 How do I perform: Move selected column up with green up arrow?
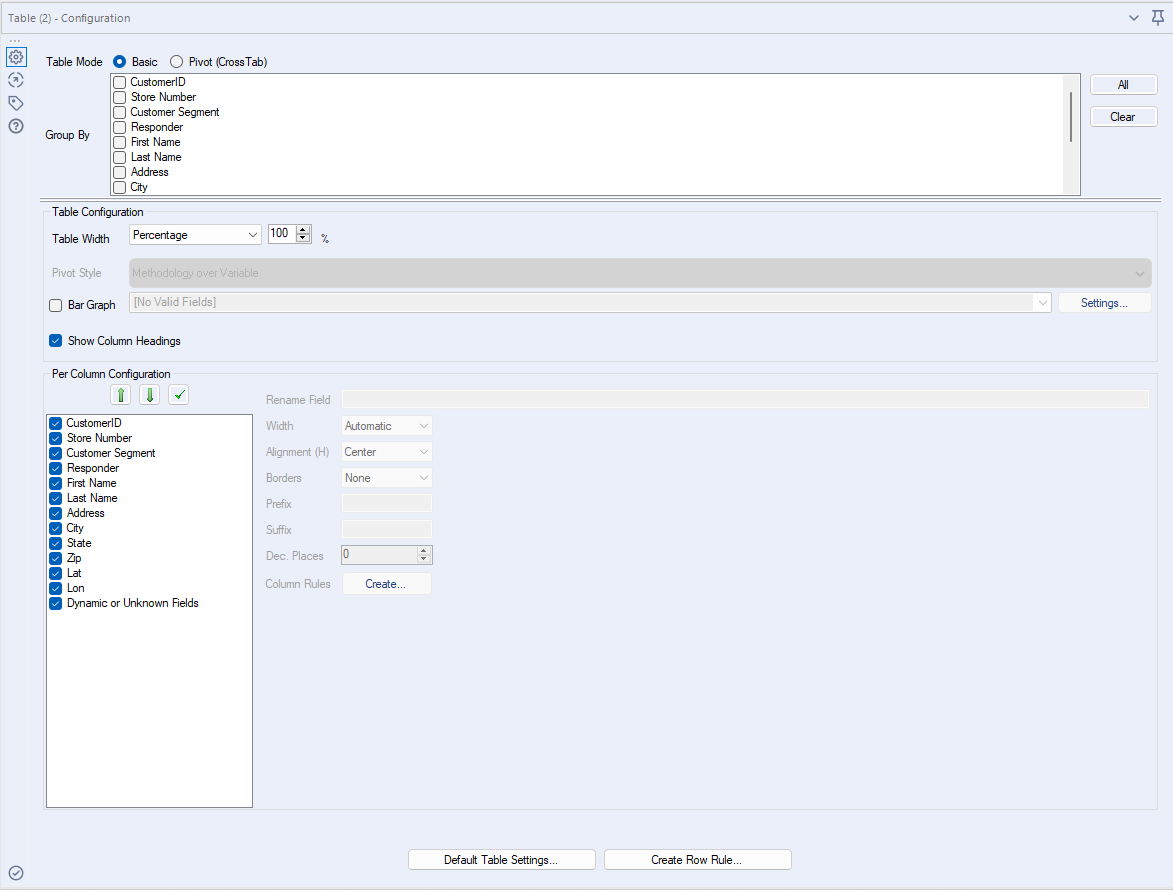tap(121, 395)
